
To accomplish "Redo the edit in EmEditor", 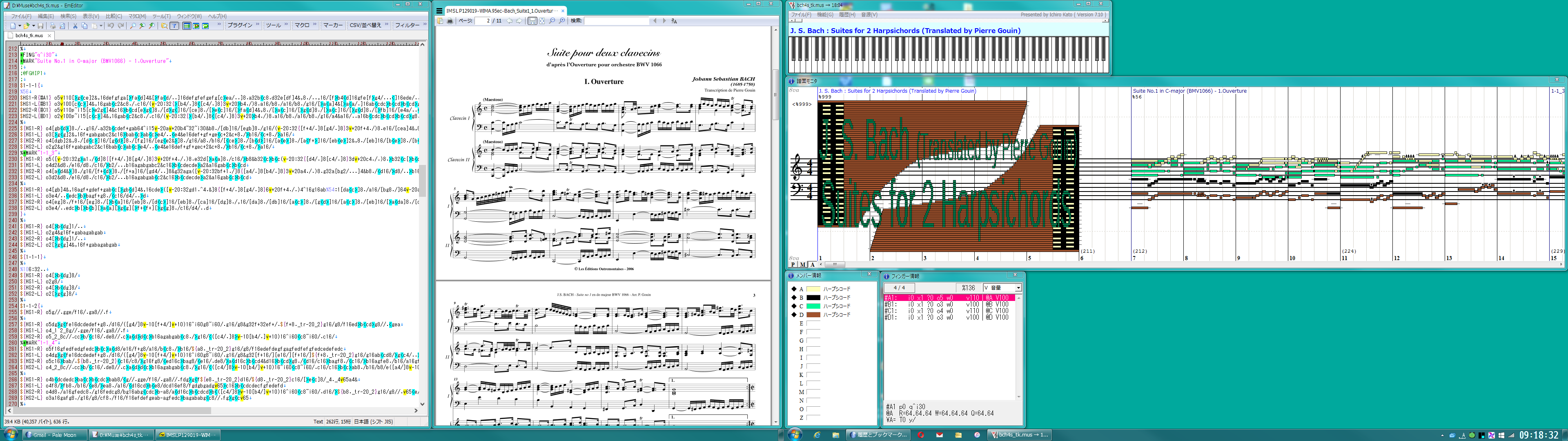I will (x=120, y=26).
